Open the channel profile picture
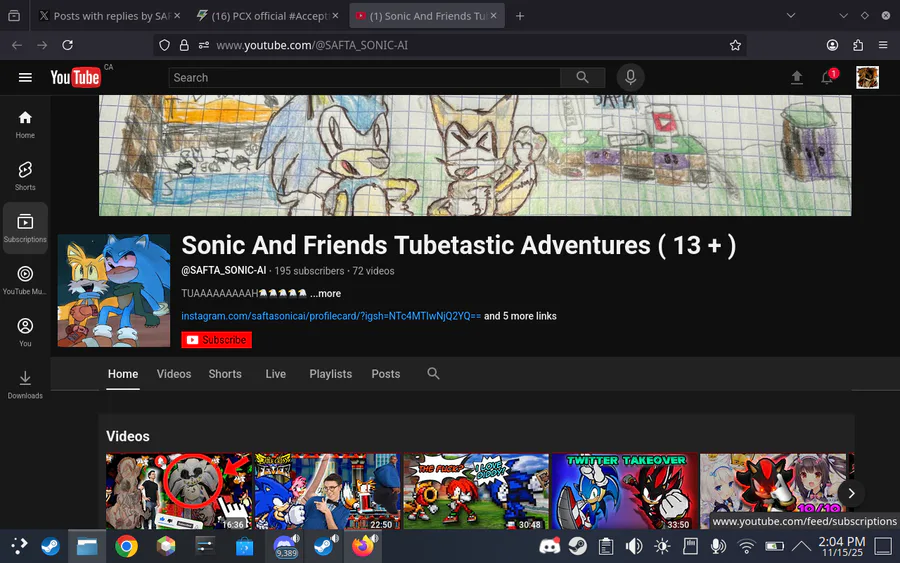 (x=114, y=290)
